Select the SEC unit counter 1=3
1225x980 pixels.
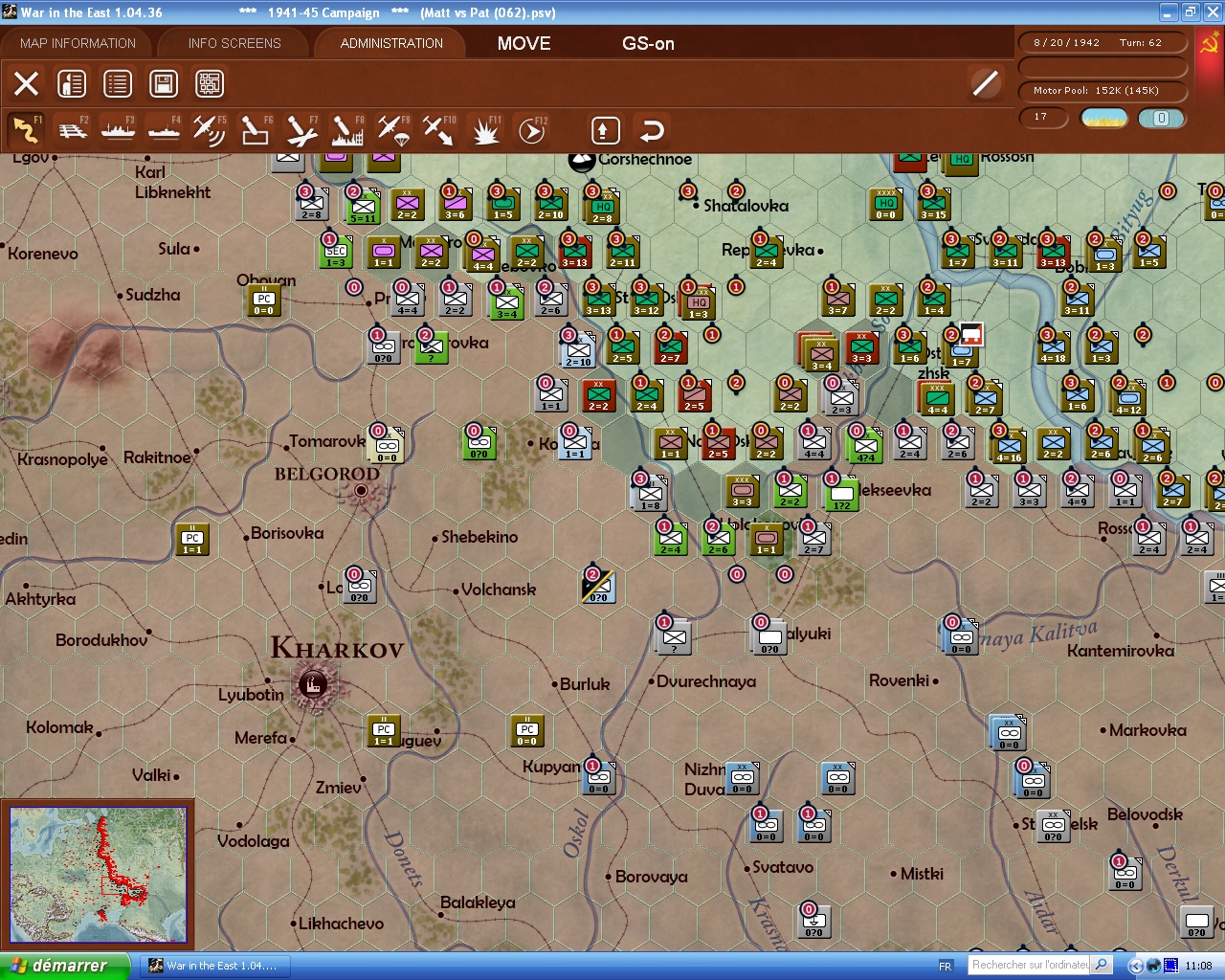click(336, 254)
